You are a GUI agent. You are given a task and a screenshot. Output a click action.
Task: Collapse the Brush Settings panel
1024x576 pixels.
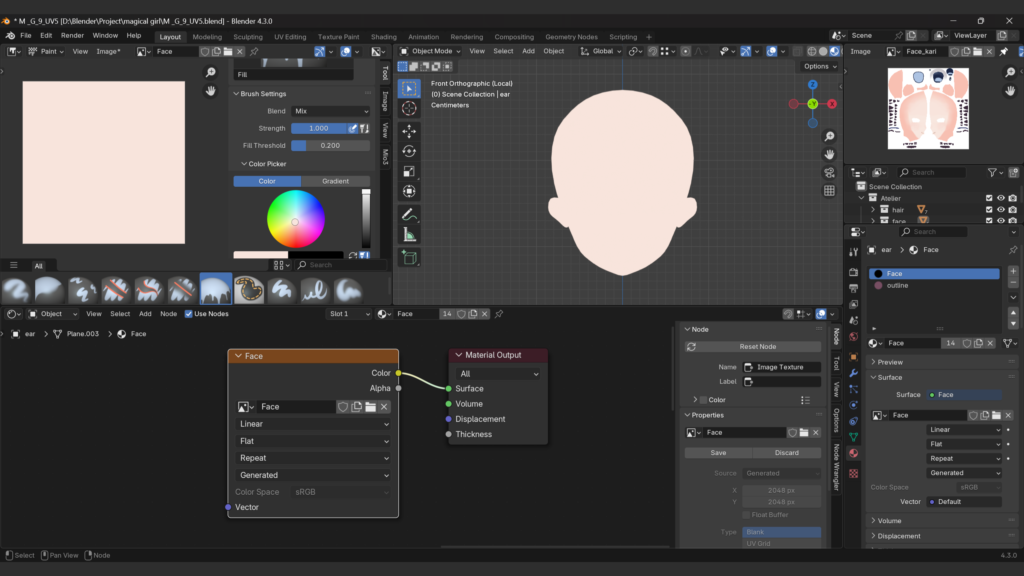coord(262,94)
